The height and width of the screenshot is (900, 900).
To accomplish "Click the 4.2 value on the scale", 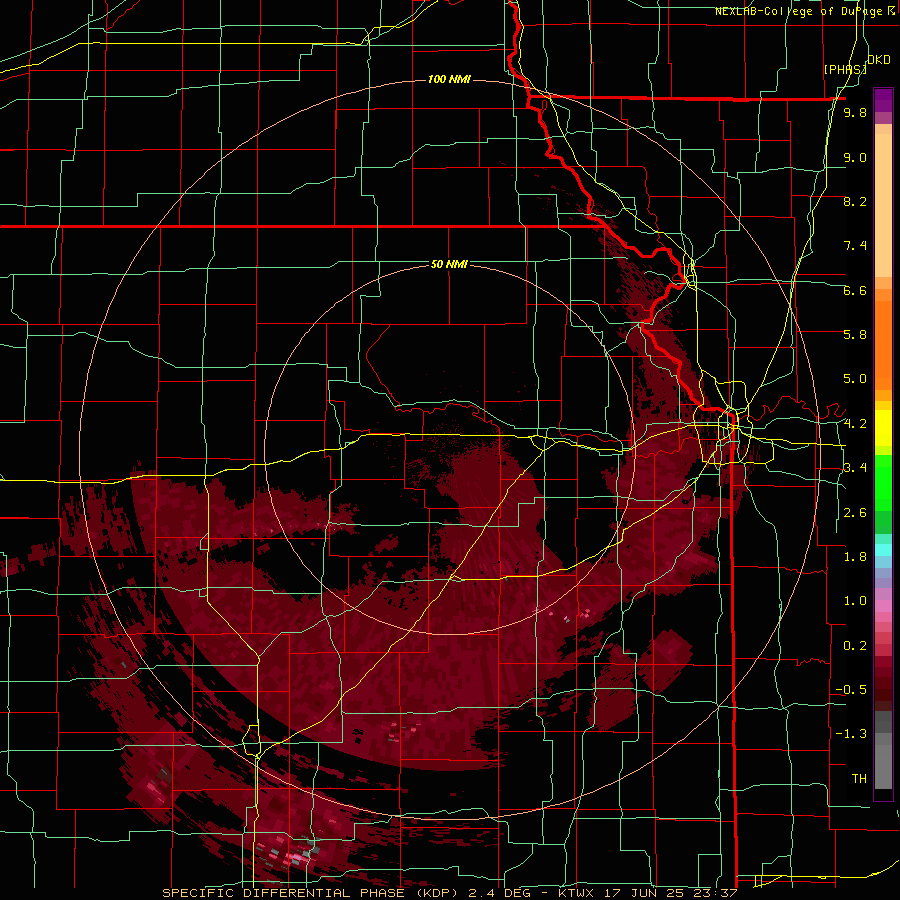I will point(855,424).
